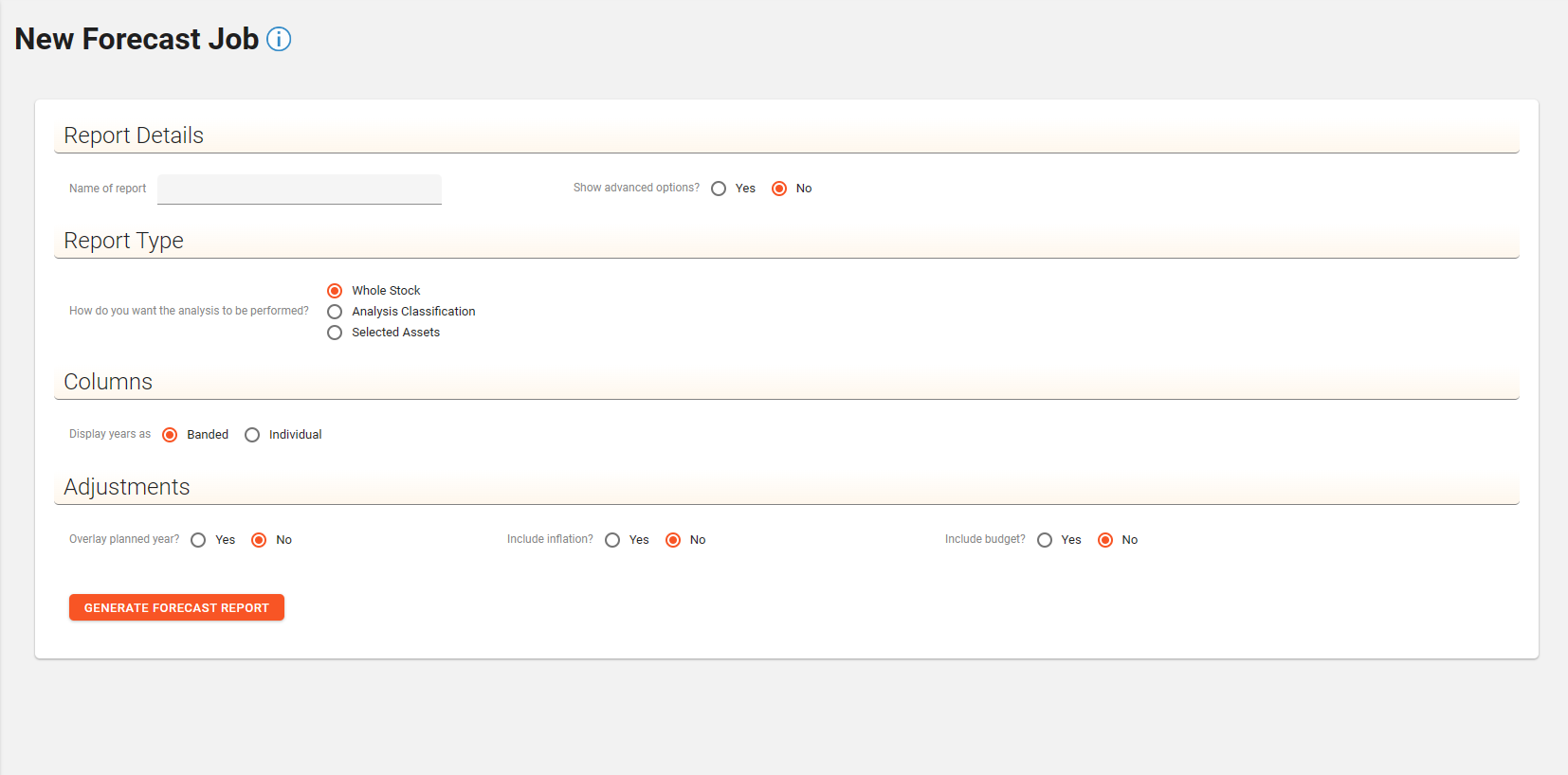Click the Name of report input field
Image resolution: width=1568 pixels, height=775 pixels.
[300, 189]
